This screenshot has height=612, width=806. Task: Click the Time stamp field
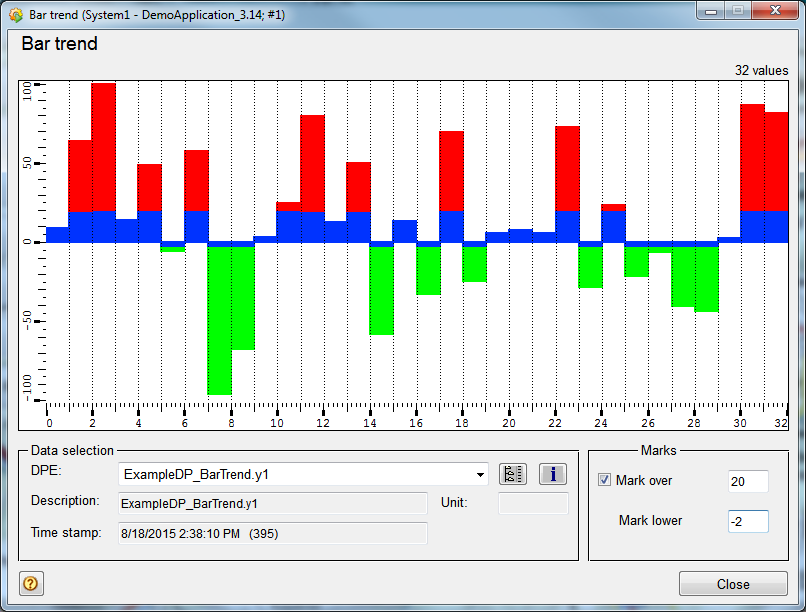click(x=272, y=533)
